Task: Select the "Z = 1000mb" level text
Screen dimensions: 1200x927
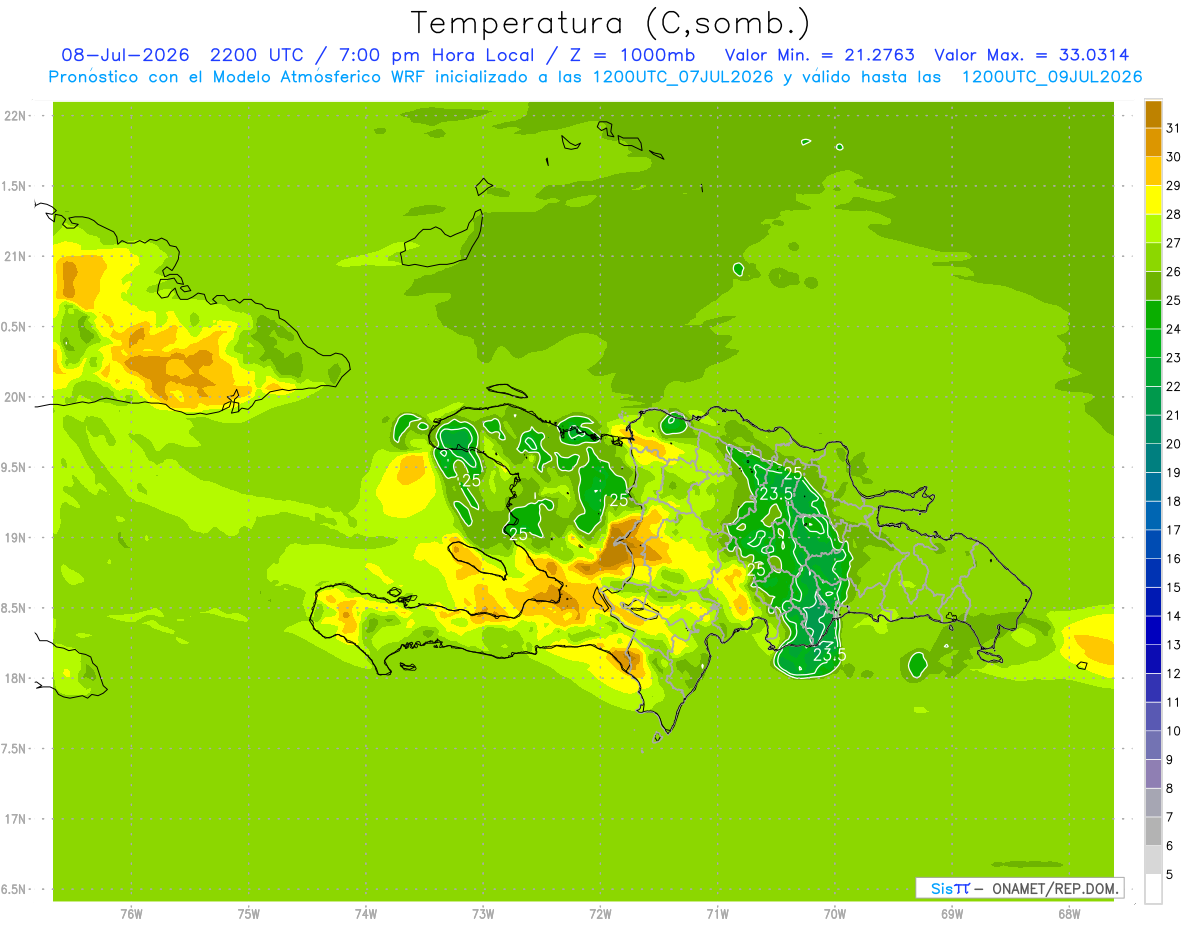Action: (632, 55)
